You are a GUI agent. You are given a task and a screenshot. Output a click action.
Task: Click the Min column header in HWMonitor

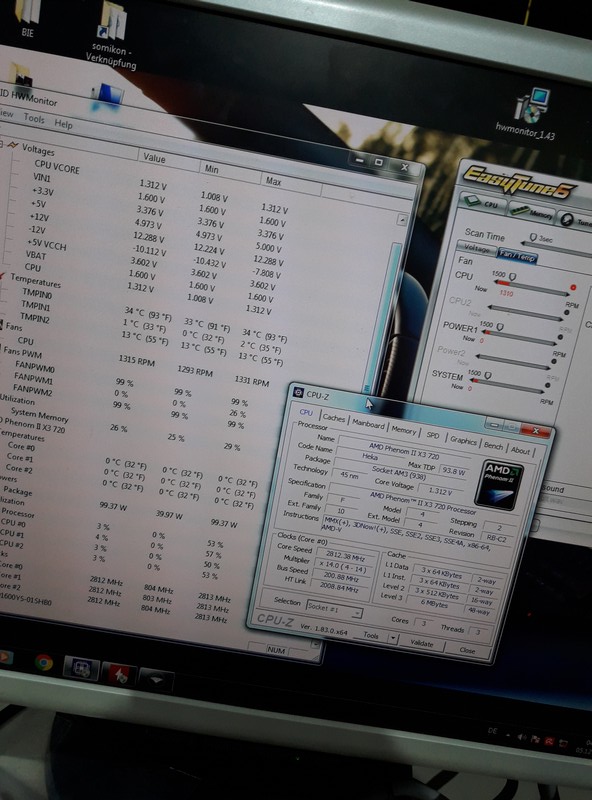point(230,173)
